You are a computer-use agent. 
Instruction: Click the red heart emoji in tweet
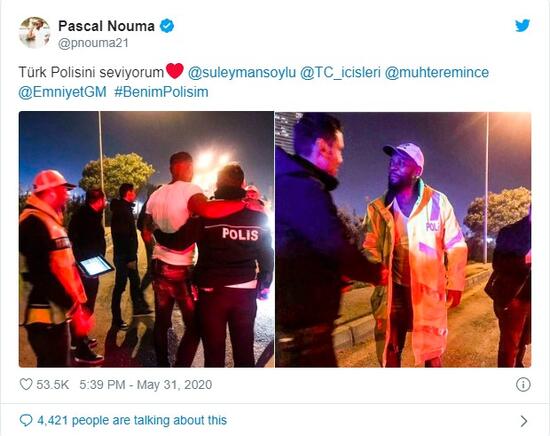[x=174, y=71]
